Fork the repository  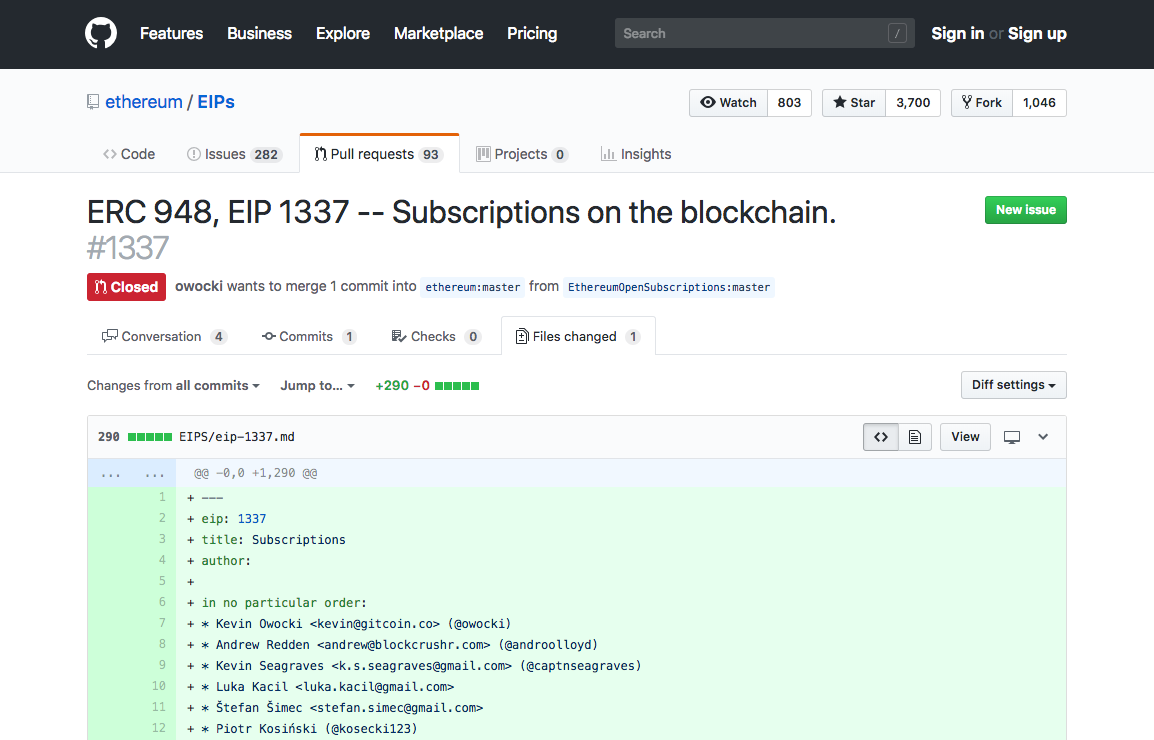click(x=982, y=103)
